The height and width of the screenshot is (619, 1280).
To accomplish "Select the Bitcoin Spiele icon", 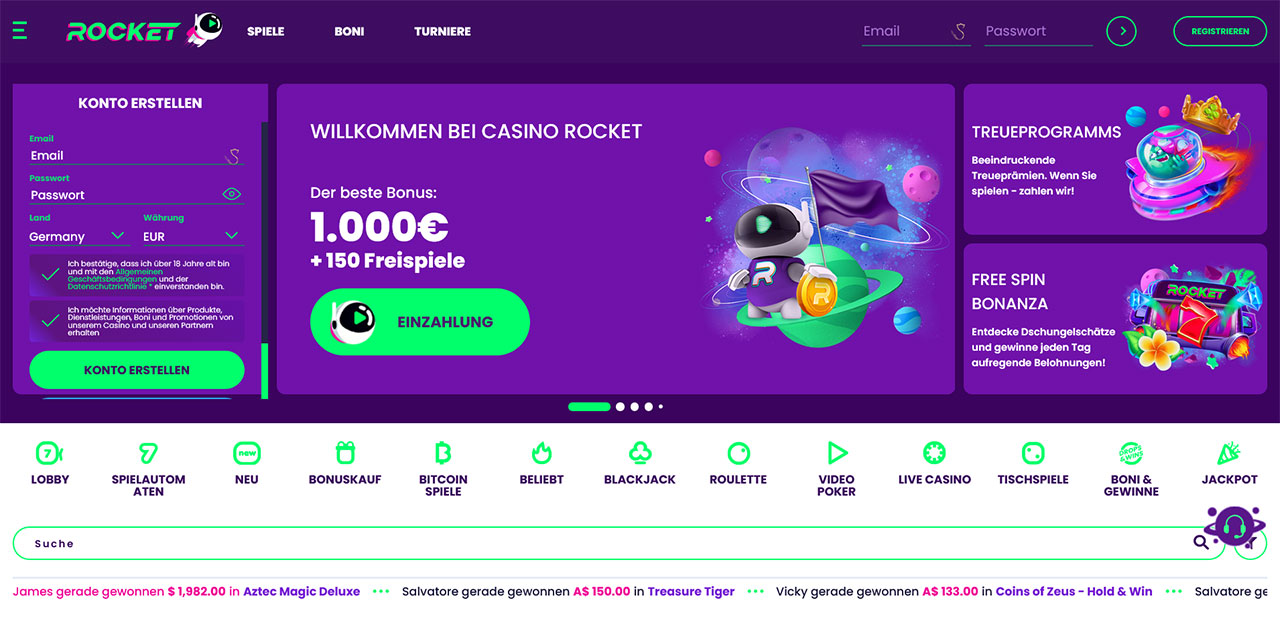I will (443, 453).
